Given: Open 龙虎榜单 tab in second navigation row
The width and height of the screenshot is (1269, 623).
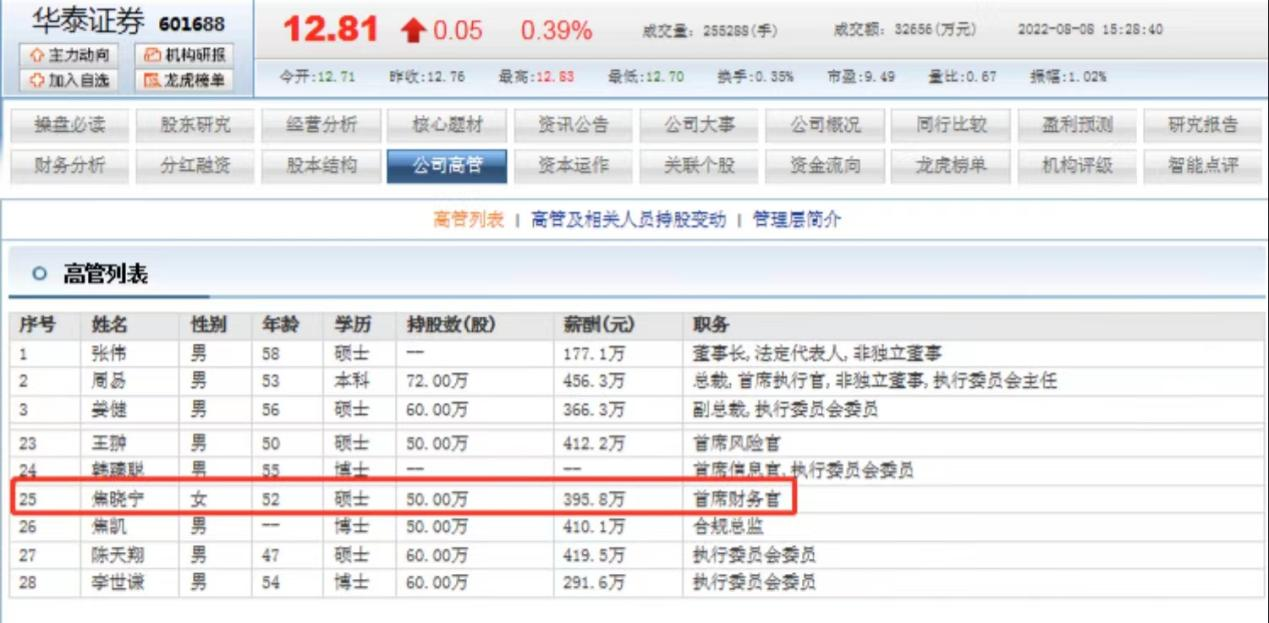Looking at the screenshot, I should pyautogui.click(x=951, y=166).
